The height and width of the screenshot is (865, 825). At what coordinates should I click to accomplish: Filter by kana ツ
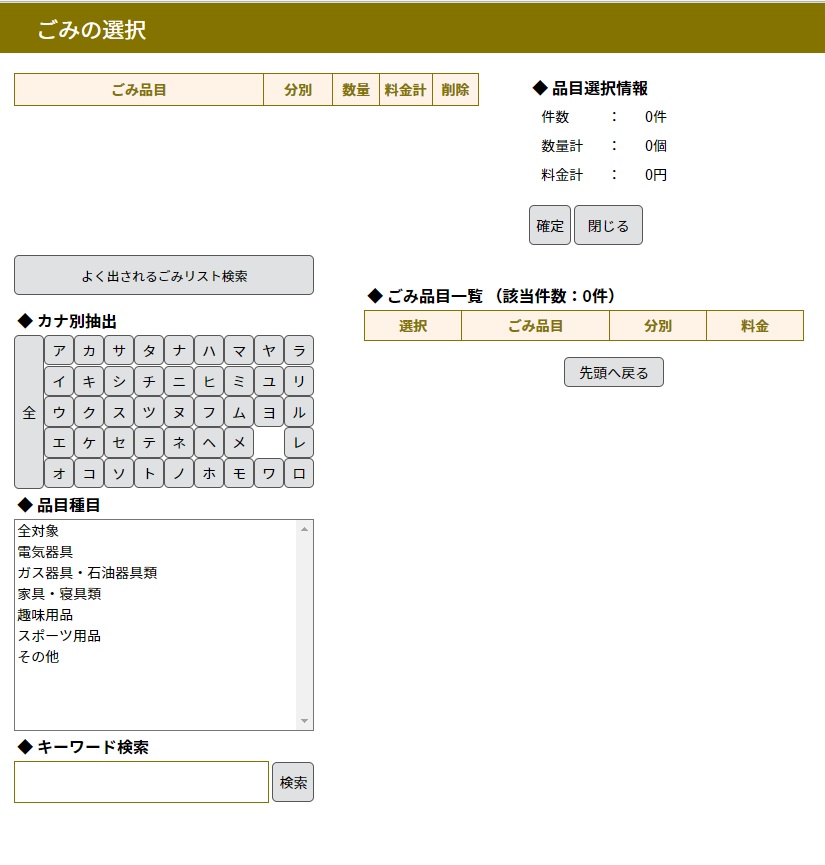point(149,412)
